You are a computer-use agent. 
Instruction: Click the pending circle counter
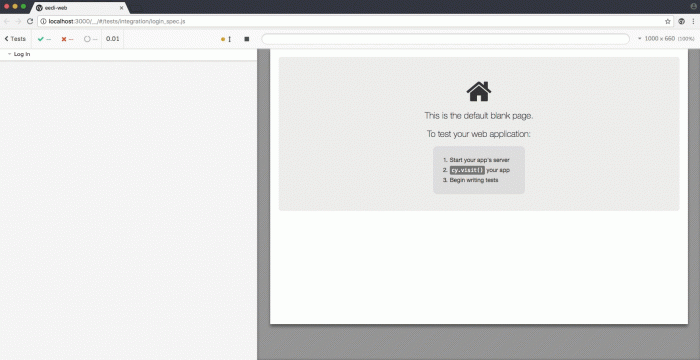click(91, 39)
